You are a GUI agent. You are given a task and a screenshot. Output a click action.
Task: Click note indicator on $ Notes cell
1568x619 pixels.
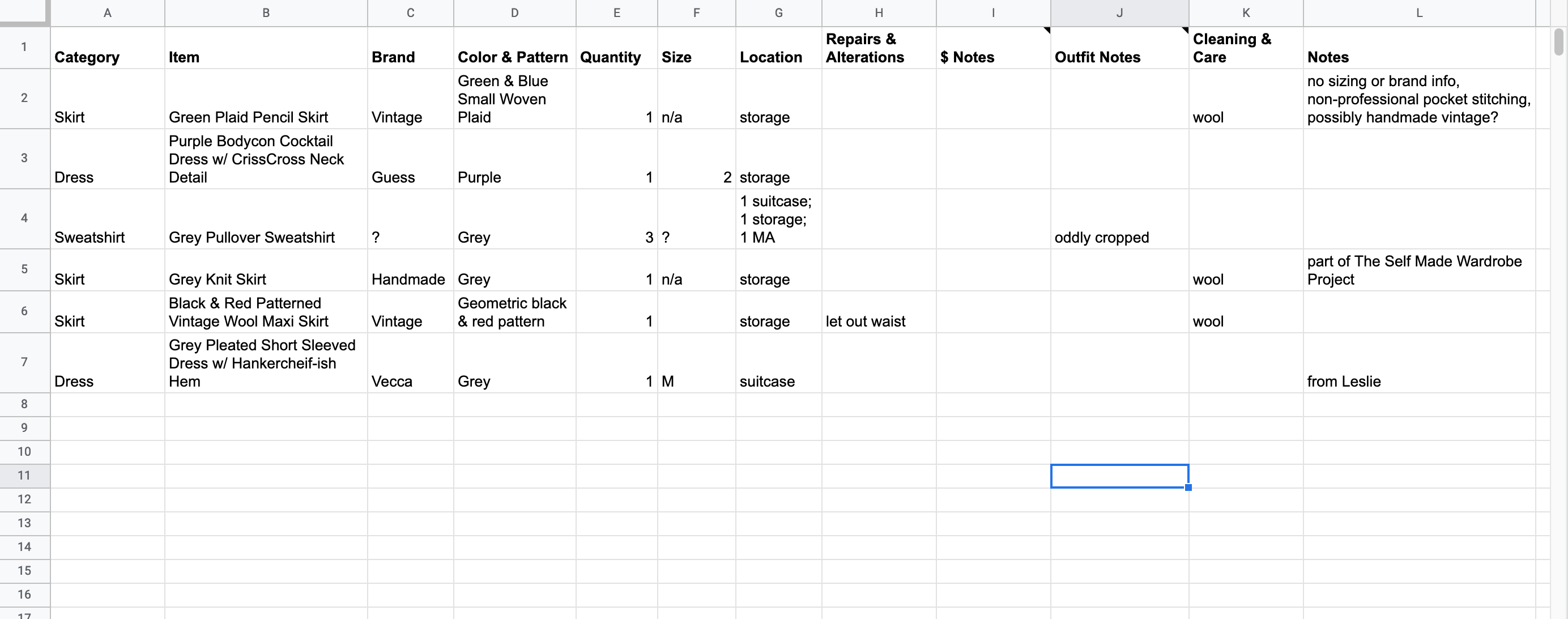tap(1046, 31)
